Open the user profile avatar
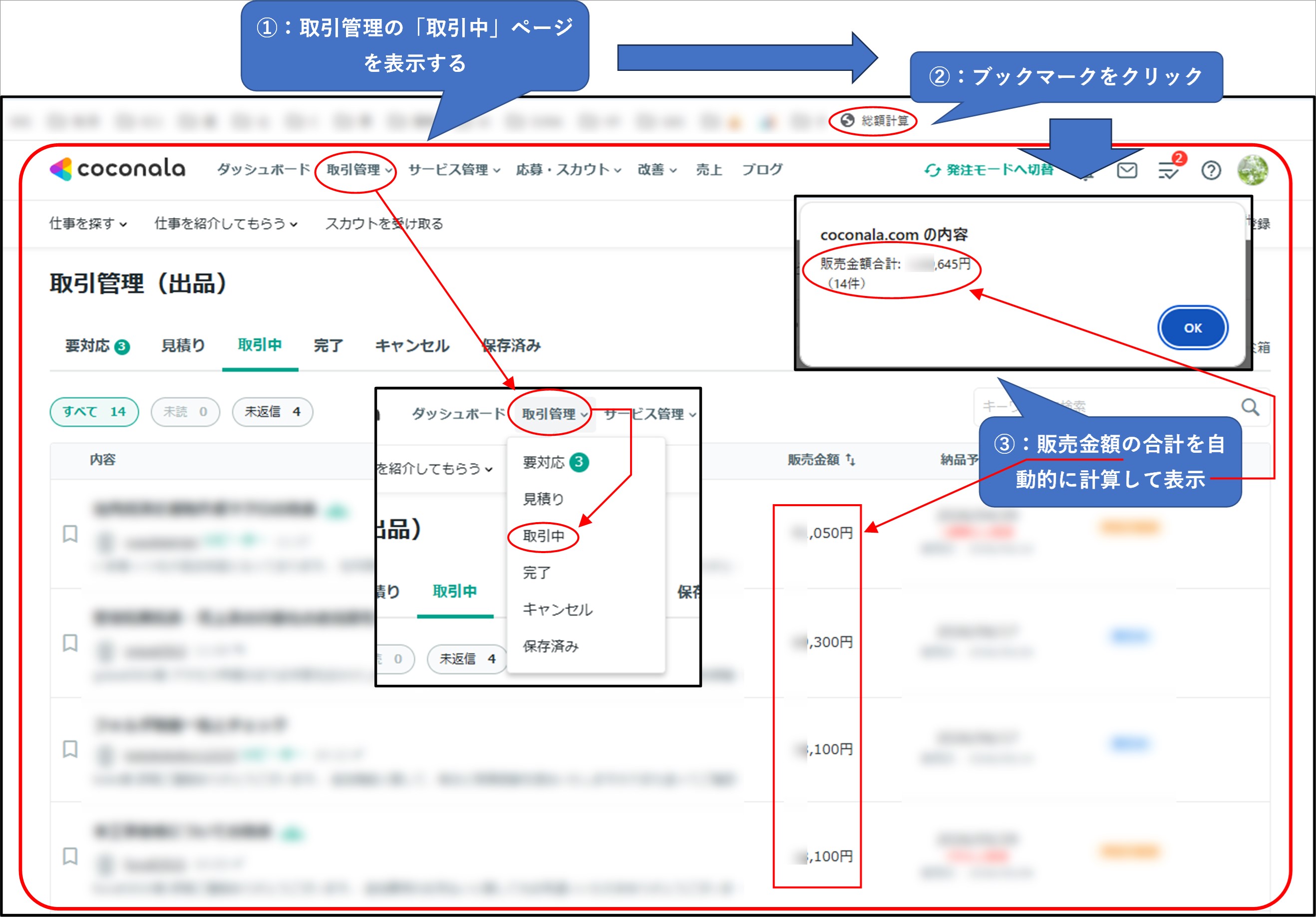The image size is (1316, 917). pos(1253,170)
